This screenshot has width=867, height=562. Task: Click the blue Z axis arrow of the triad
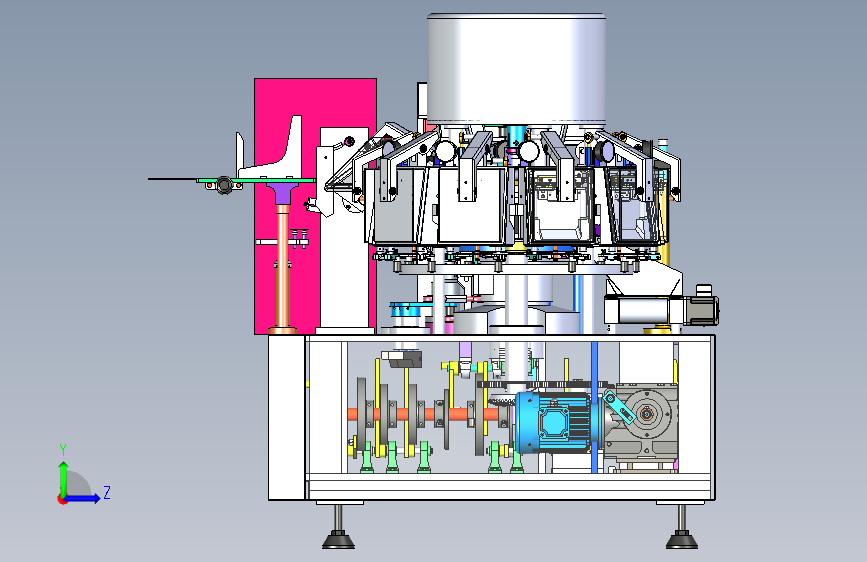pyautogui.click(x=85, y=498)
